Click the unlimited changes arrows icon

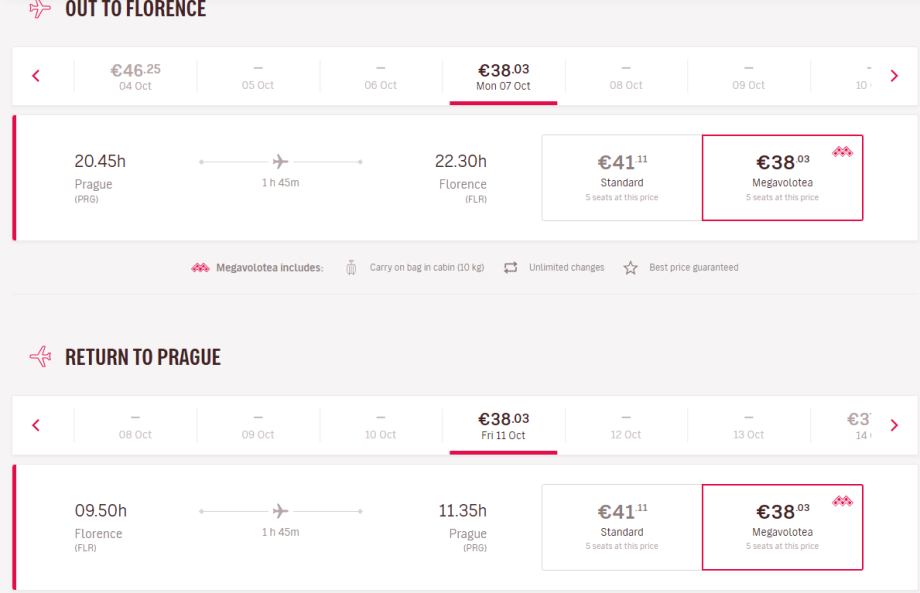coord(510,268)
